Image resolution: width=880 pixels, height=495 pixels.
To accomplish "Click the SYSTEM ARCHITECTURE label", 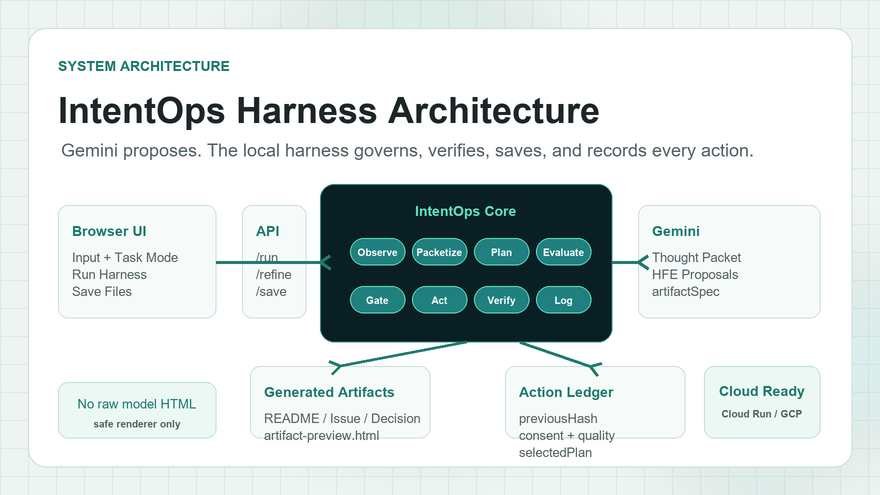I will coord(144,66).
